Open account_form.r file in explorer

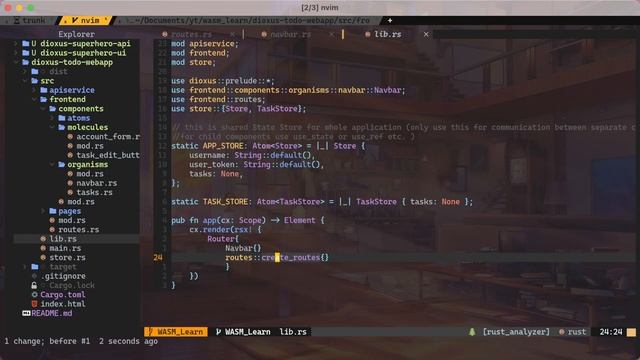click(108, 137)
